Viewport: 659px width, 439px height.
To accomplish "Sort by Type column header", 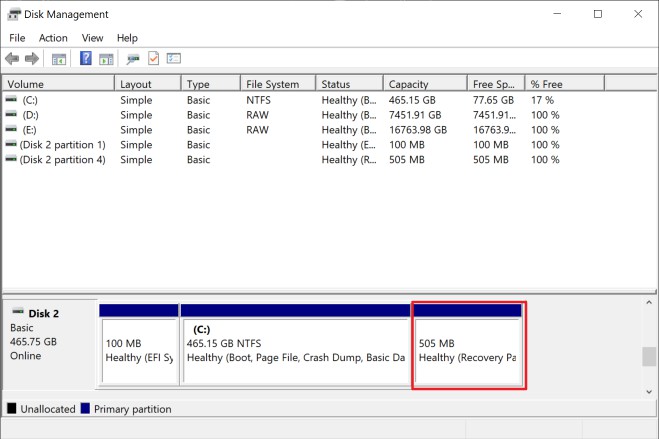I will click(x=211, y=84).
